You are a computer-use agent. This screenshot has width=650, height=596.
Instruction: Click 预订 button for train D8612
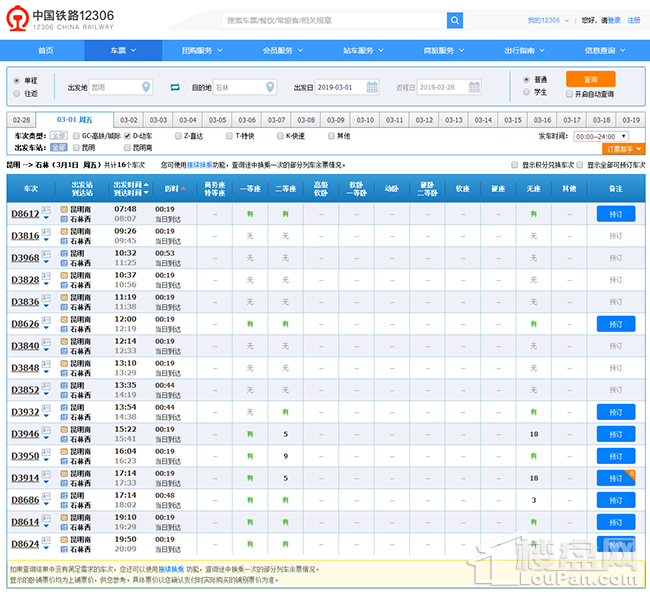click(x=615, y=214)
